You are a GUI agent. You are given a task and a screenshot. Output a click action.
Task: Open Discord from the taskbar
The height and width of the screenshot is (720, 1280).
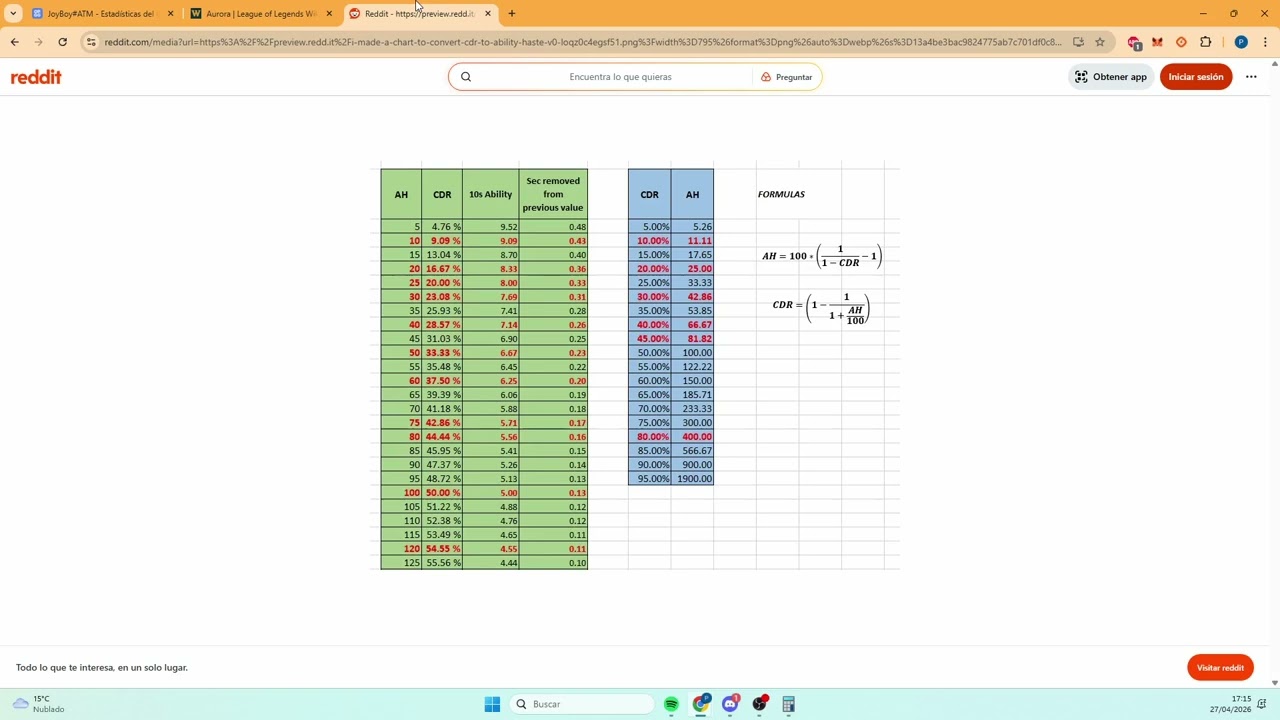click(x=730, y=704)
